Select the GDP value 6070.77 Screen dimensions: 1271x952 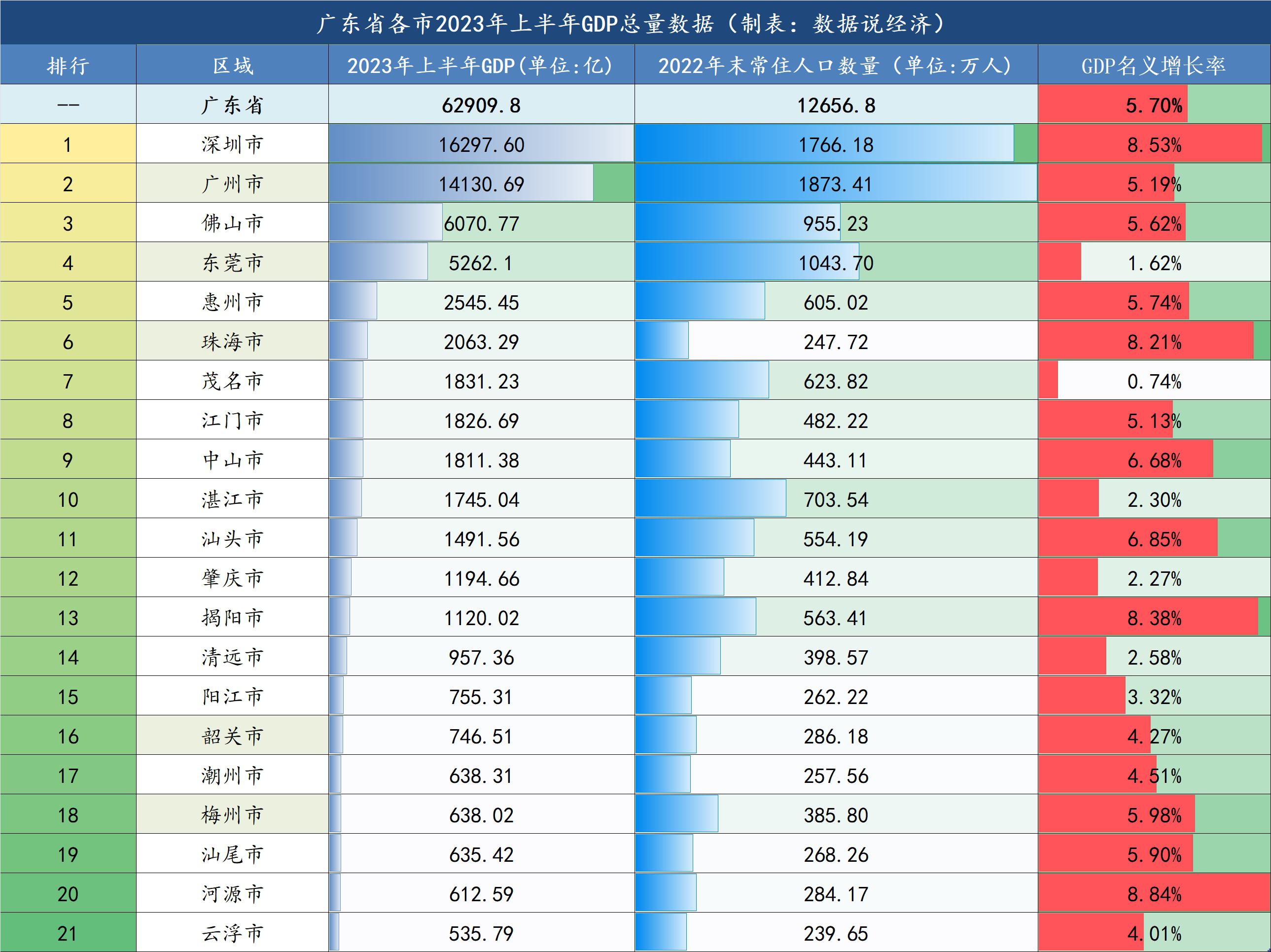click(481, 223)
